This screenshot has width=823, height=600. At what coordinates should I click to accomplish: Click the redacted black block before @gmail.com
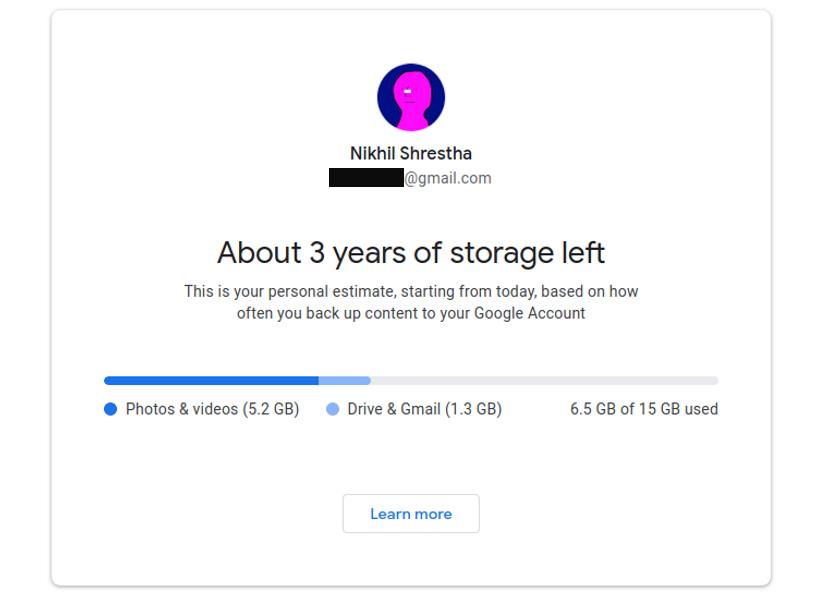[x=366, y=178]
